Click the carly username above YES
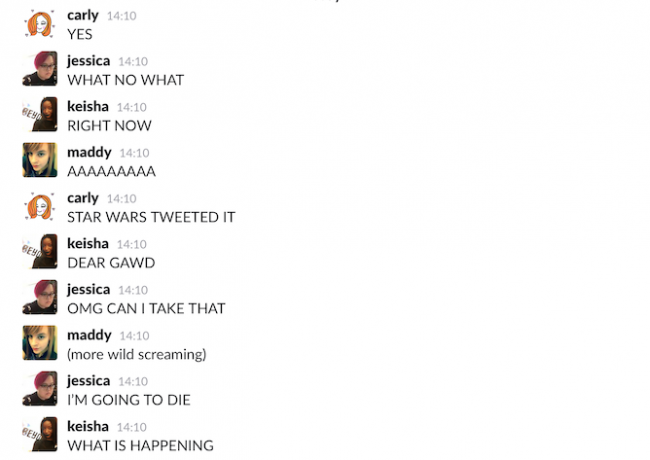This screenshot has height=460, width=650. click(x=83, y=16)
